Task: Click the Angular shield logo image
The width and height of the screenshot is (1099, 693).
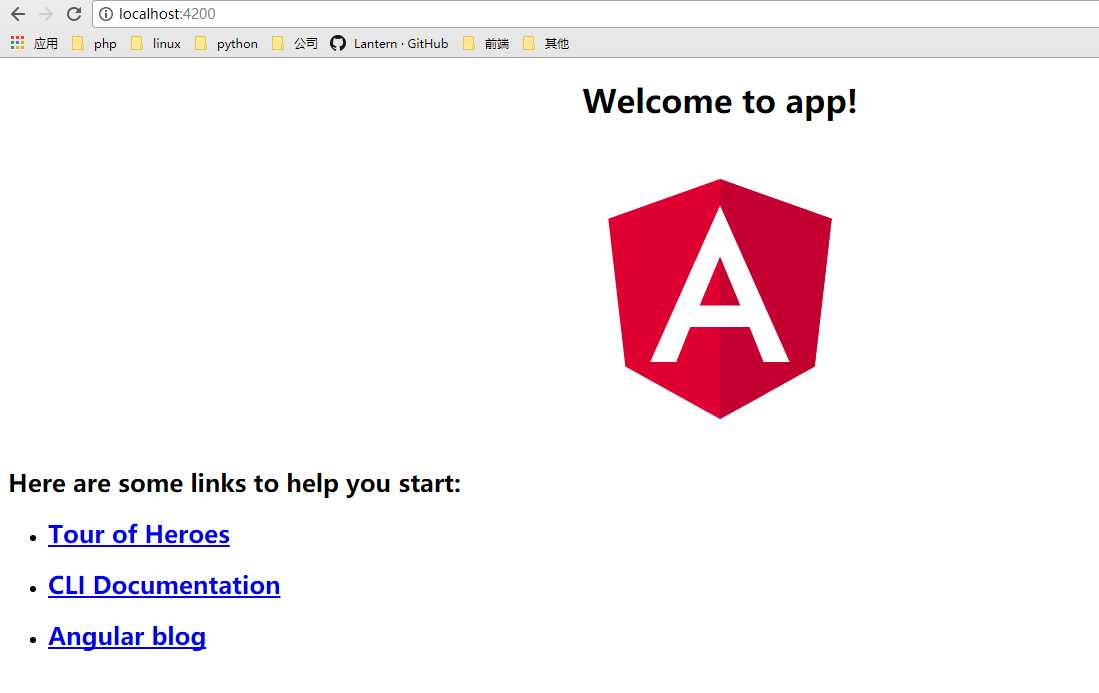Action: click(720, 299)
